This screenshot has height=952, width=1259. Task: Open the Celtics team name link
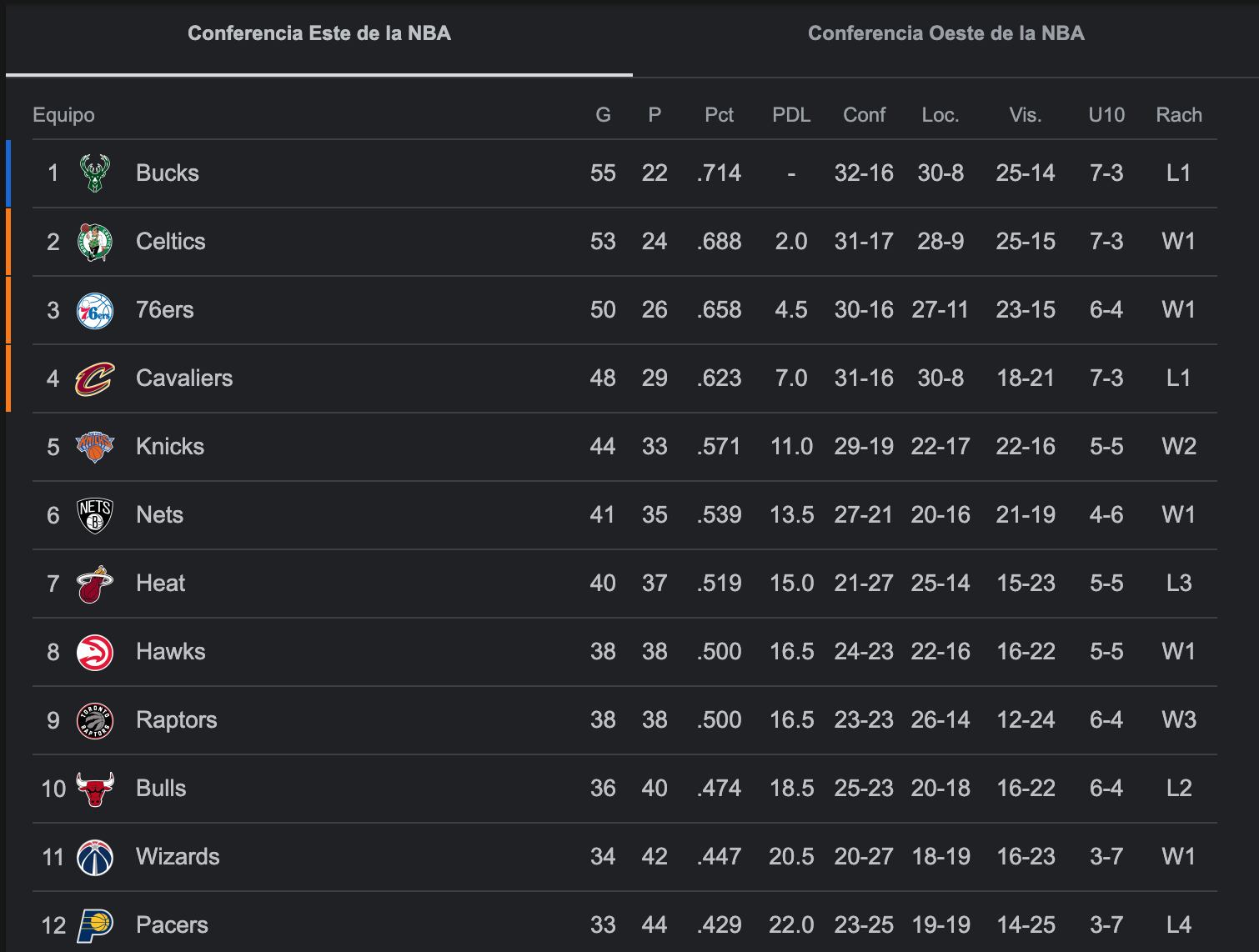[x=170, y=242]
